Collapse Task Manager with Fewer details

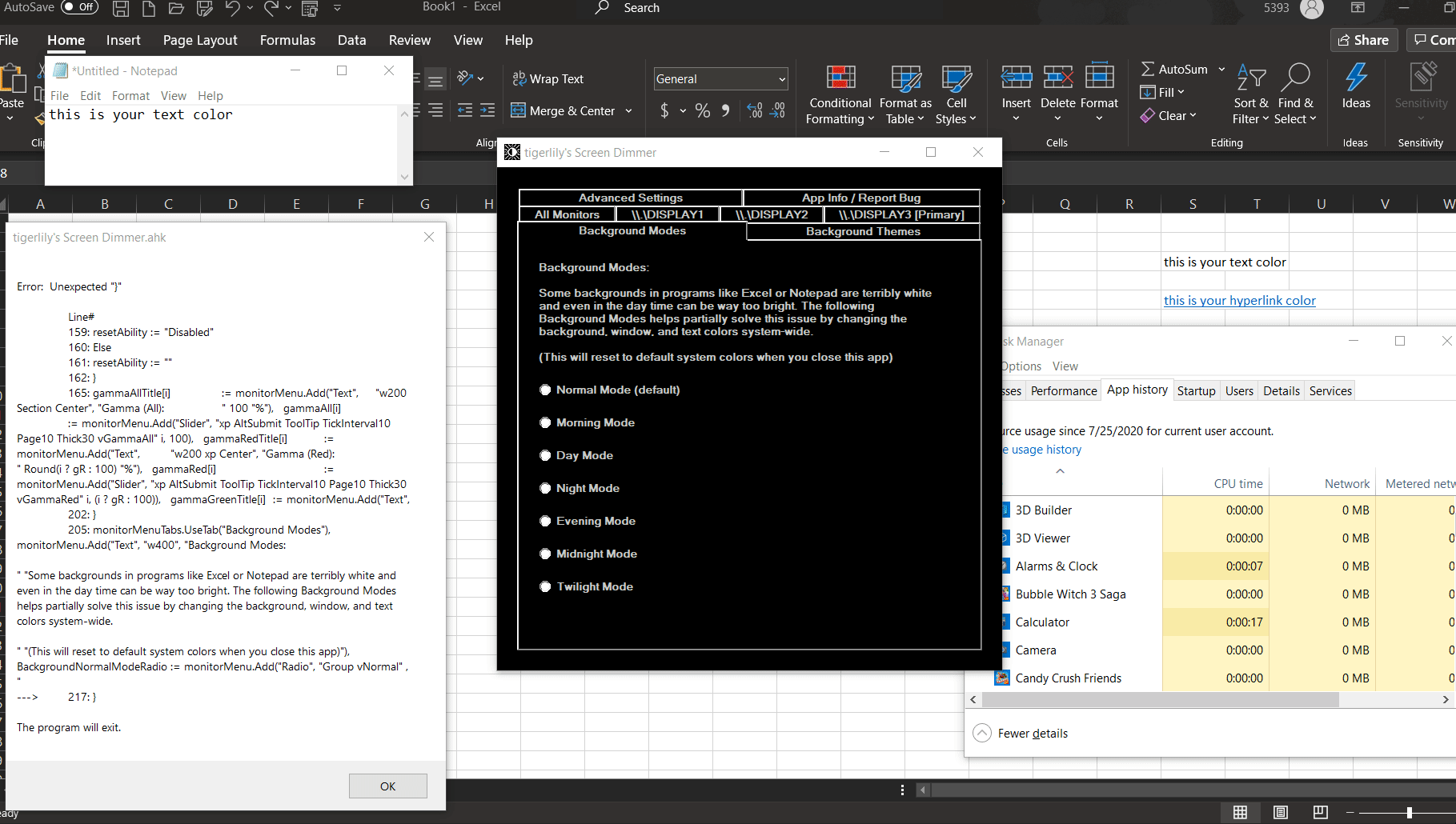click(1021, 733)
